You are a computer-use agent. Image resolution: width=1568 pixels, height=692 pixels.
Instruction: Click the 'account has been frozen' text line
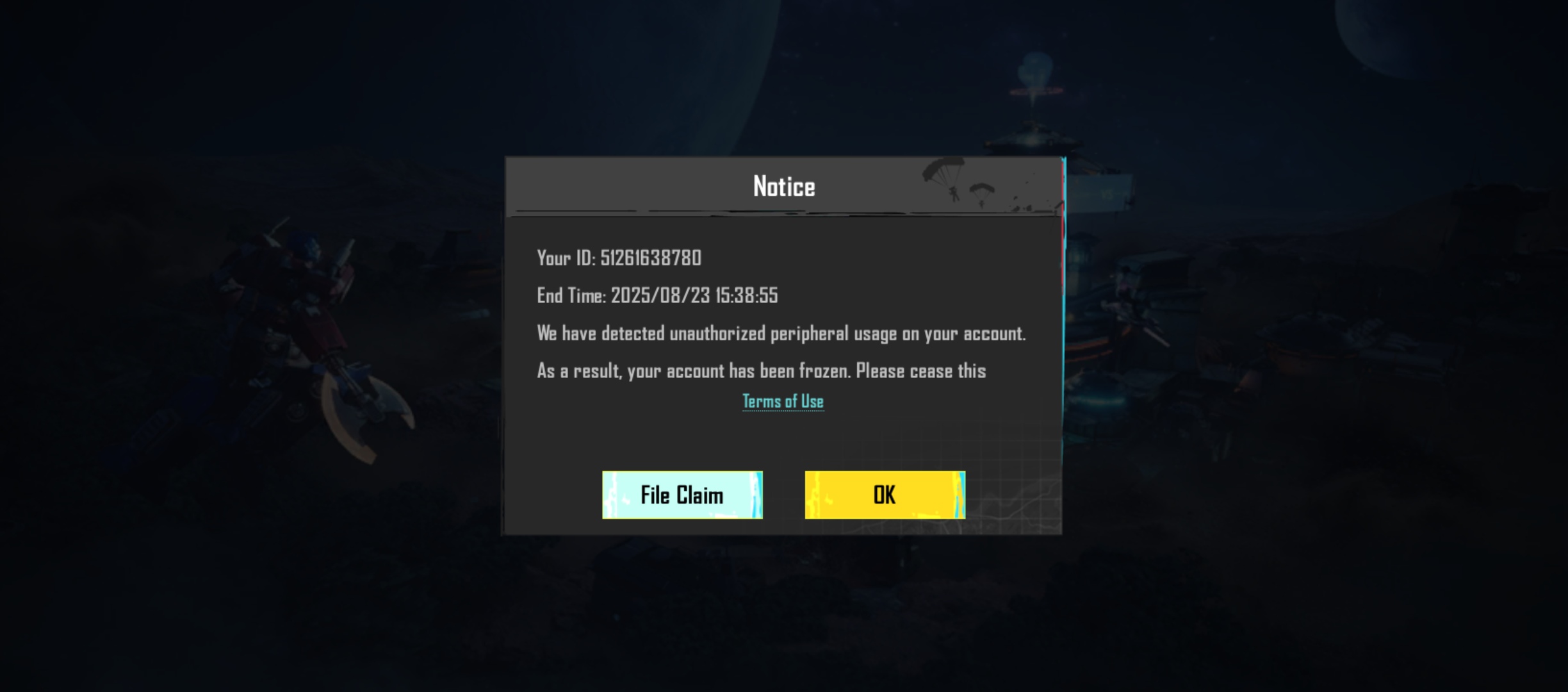pyautogui.click(x=761, y=371)
